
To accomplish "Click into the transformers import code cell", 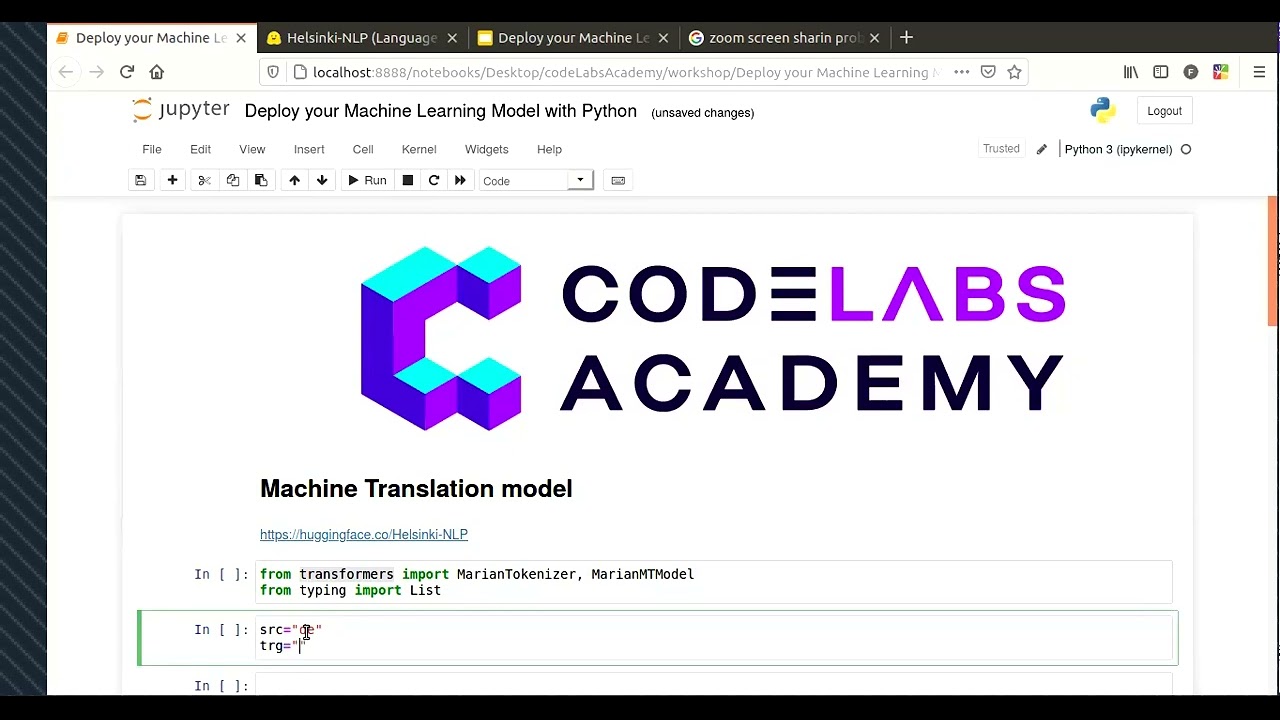I will pyautogui.click(x=714, y=582).
